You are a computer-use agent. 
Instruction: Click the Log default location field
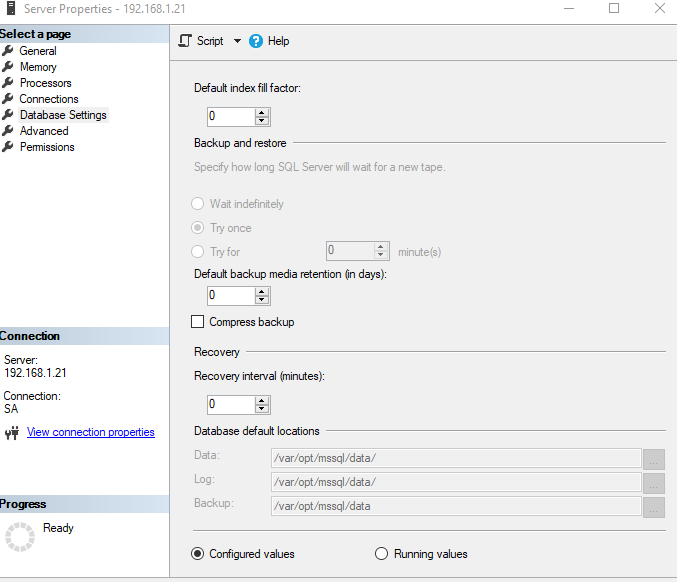[x=456, y=482]
